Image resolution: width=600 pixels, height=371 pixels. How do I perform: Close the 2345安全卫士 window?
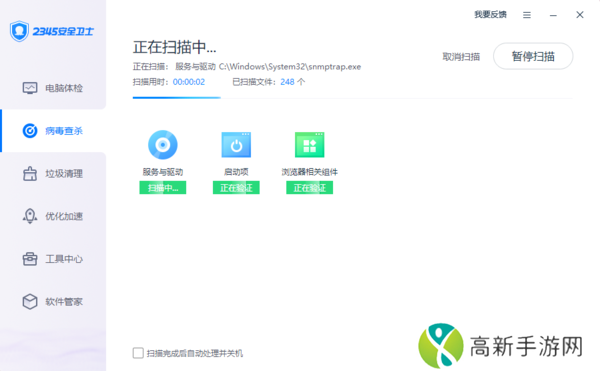[x=580, y=15]
